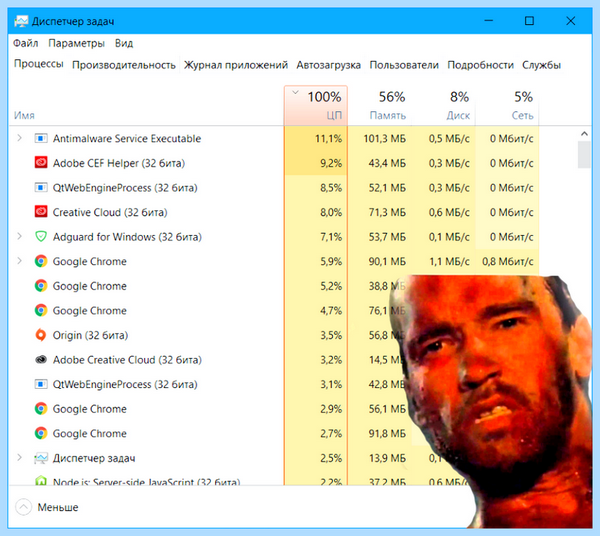Collapse view with the Меньше arrow button
600x536 pixels.
pos(23,507)
